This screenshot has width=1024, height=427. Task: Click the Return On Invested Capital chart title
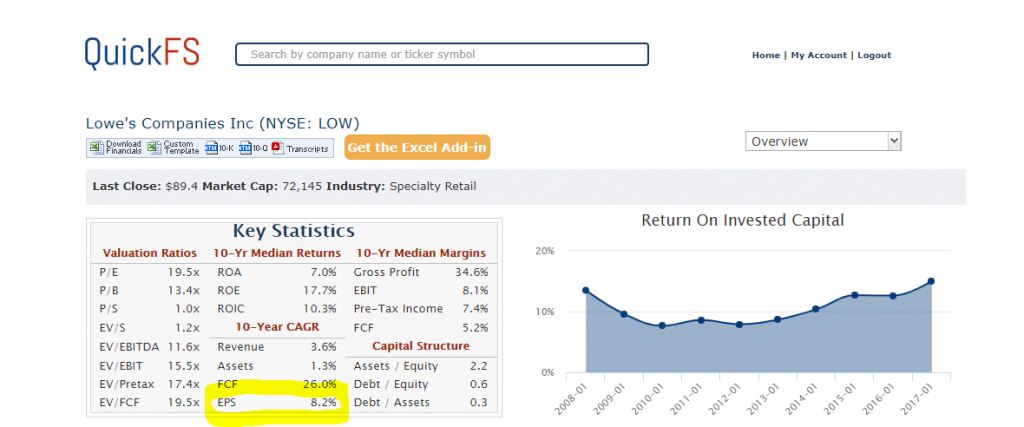[x=743, y=221]
